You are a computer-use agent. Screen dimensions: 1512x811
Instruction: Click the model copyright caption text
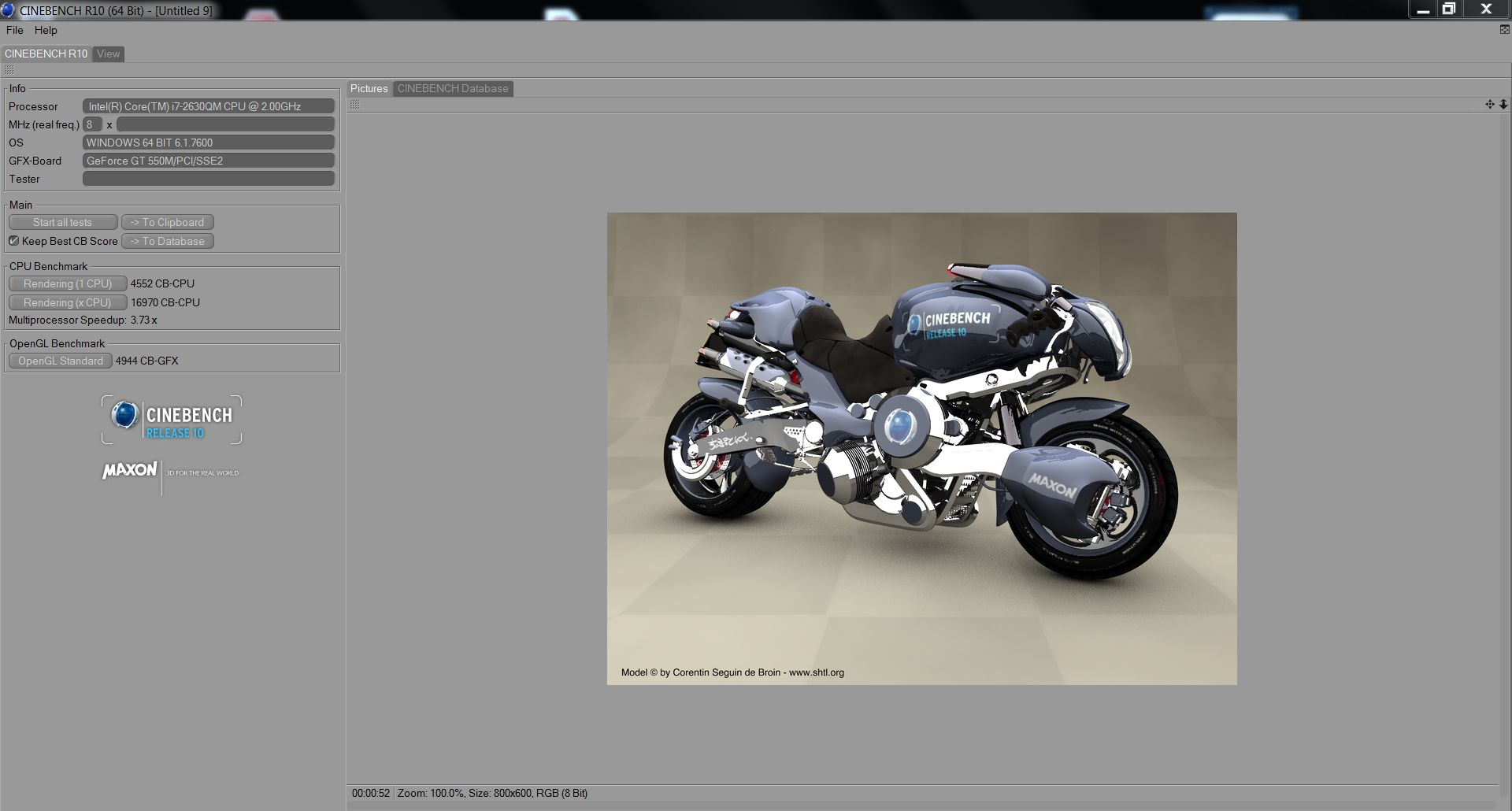click(x=732, y=672)
